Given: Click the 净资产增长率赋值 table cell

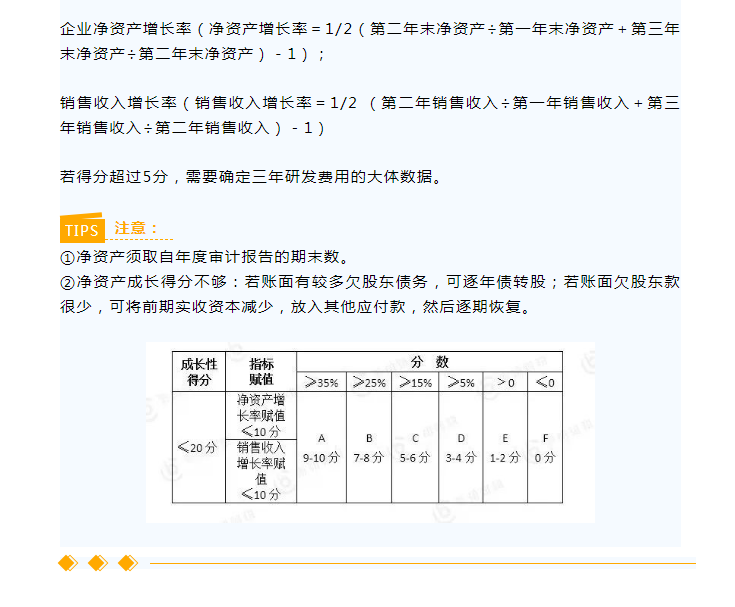Looking at the screenshot, I should tap(261, 415).
